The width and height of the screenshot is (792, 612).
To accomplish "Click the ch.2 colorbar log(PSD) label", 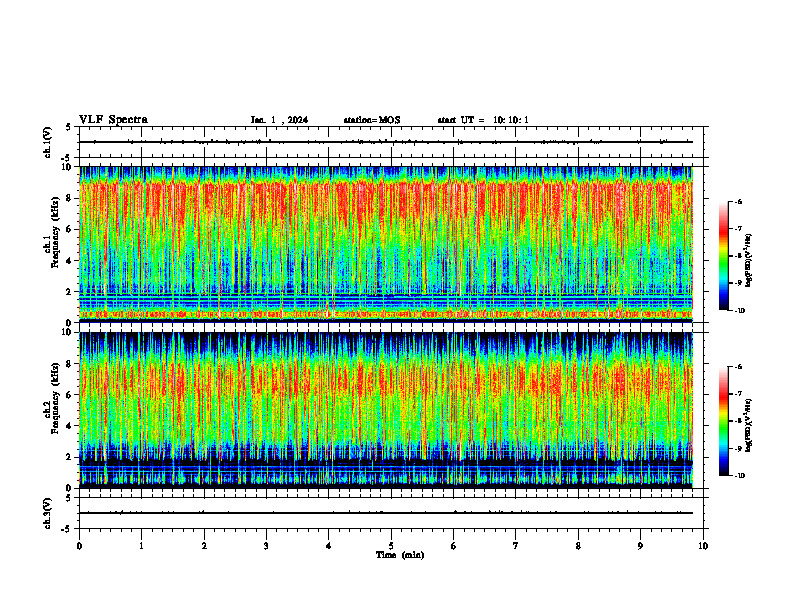I will [749, 425].
